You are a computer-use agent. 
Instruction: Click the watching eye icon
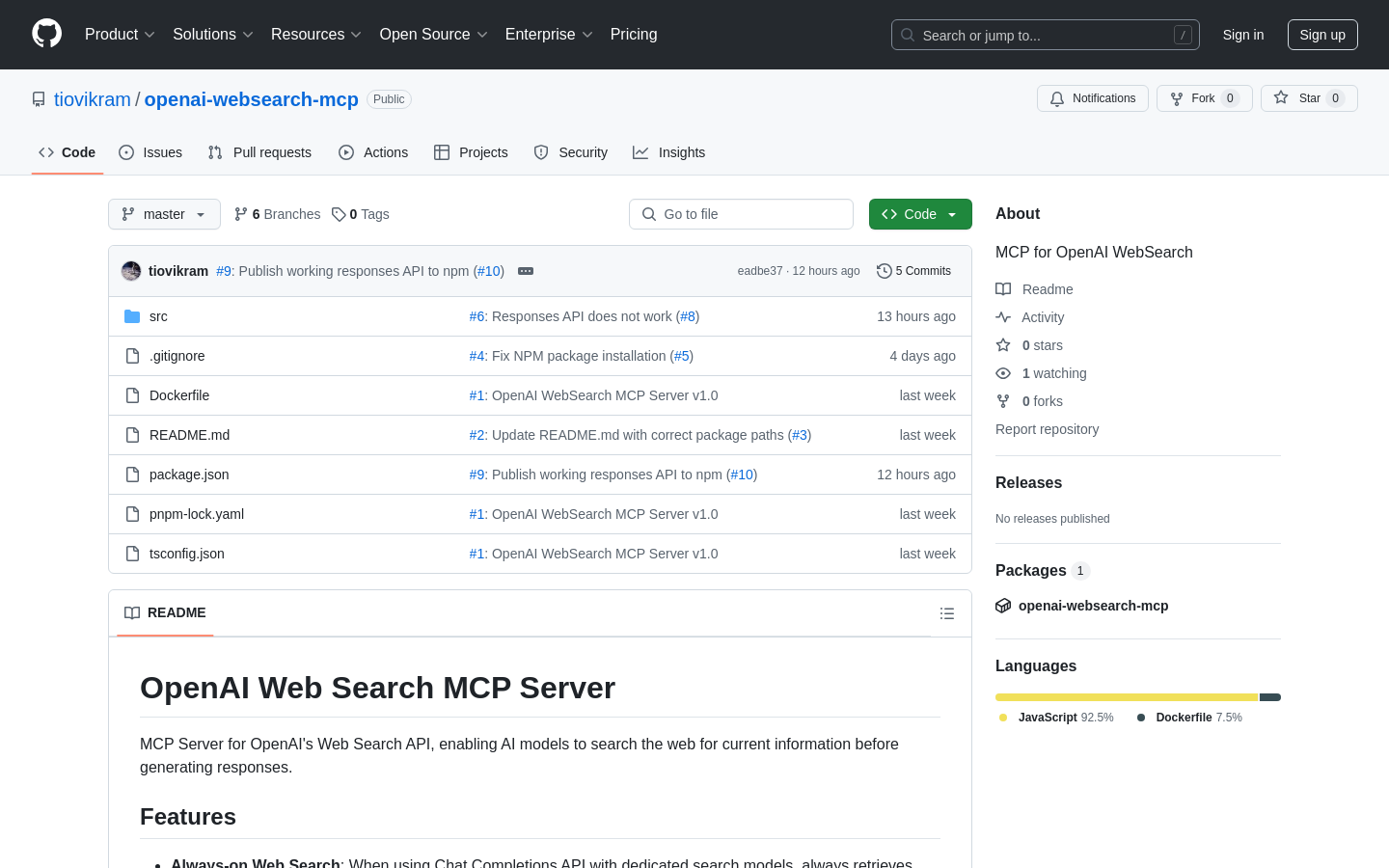pos(1003,373)
